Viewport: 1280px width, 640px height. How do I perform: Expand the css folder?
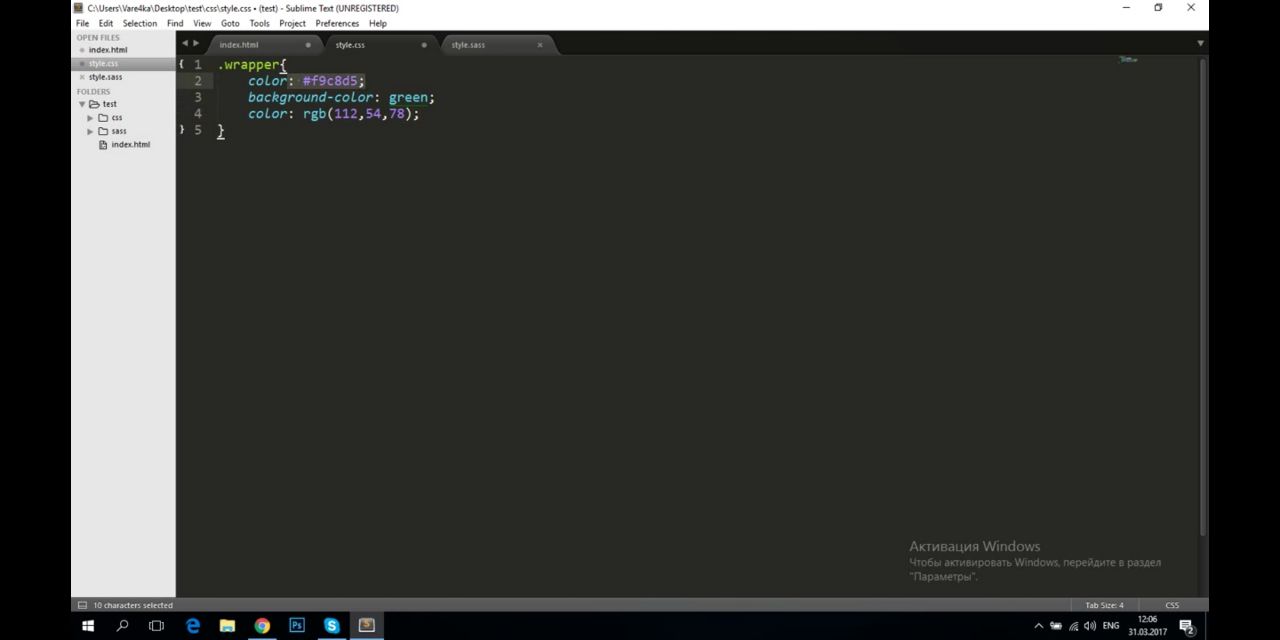coord(90,118)
